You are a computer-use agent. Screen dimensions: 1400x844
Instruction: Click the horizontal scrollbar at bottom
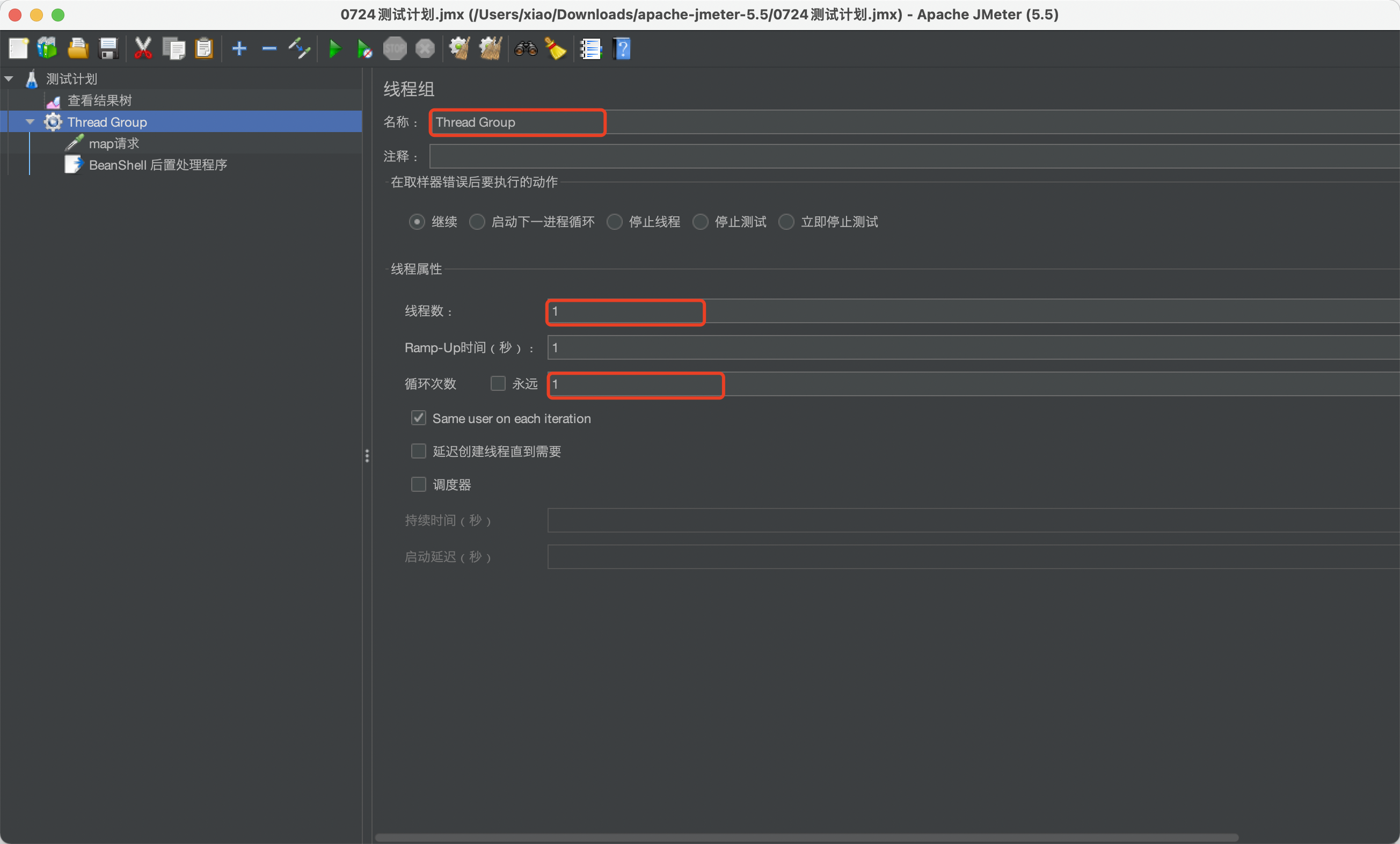pyautogui.click(x=807, y=838)
